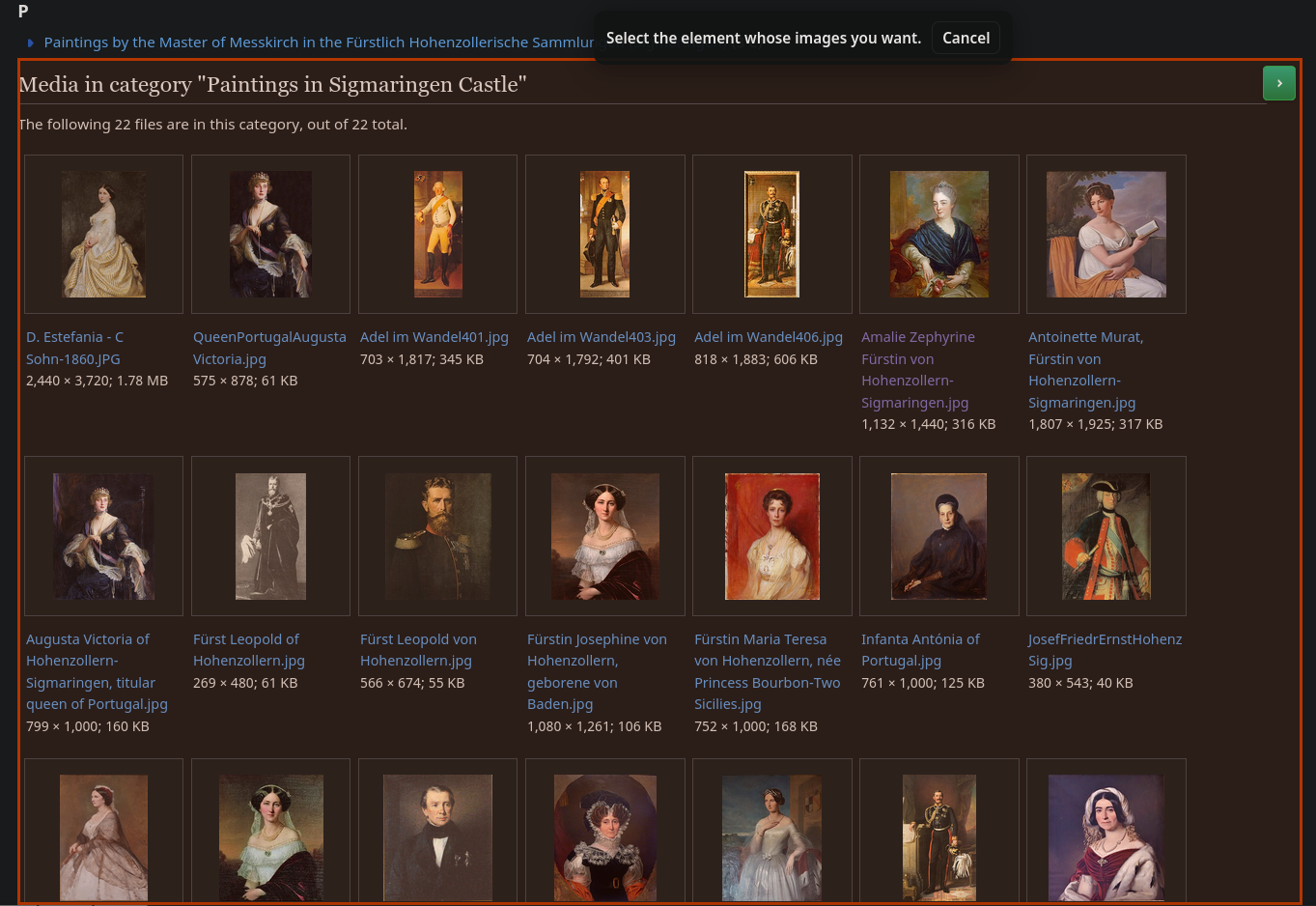The image size is (1316, 906).
Task: Select the JosefFriedrErnstHohenzSig thumbnail
Action: pos(1106,536)
